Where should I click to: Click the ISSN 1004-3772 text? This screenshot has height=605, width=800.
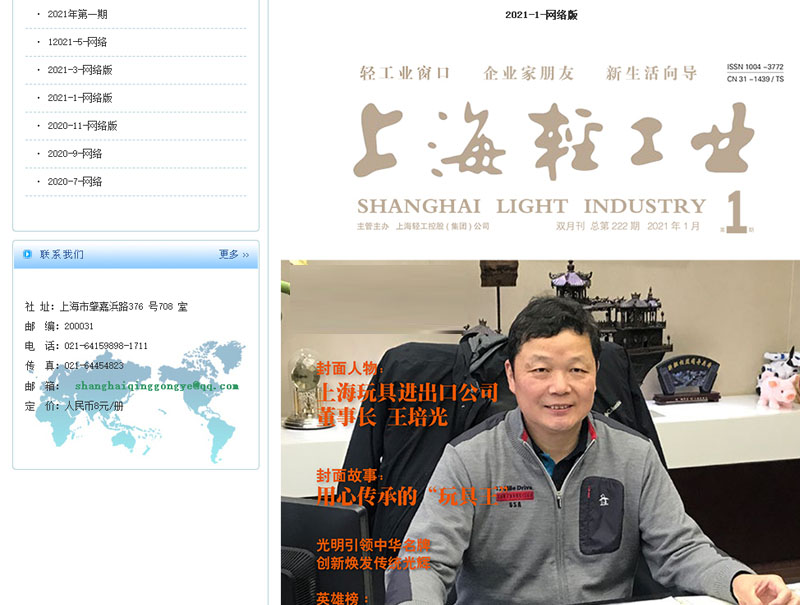[x=755, y=67]
